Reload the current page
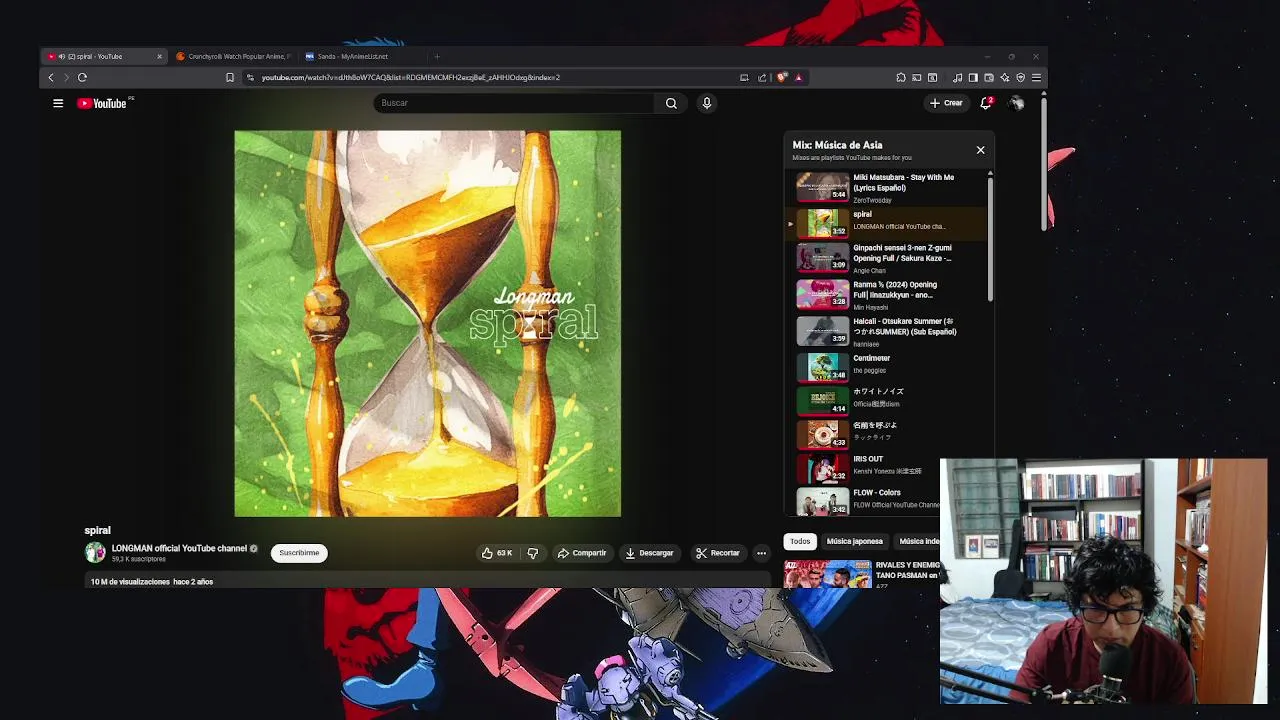1280x720 pixels. coord(82,77)
